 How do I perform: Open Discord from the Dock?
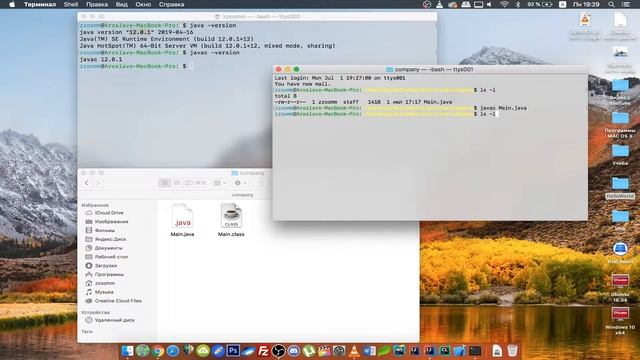pos(293,351)
